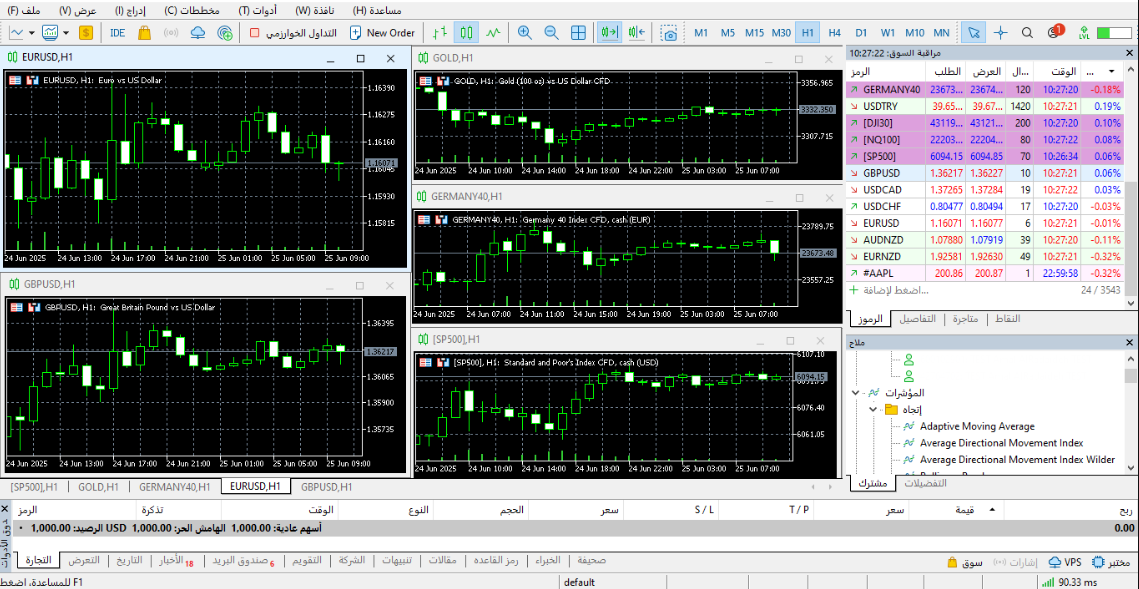
Task: Switch to the GOLD,H1 chart tab
Action: pos(100,487)
